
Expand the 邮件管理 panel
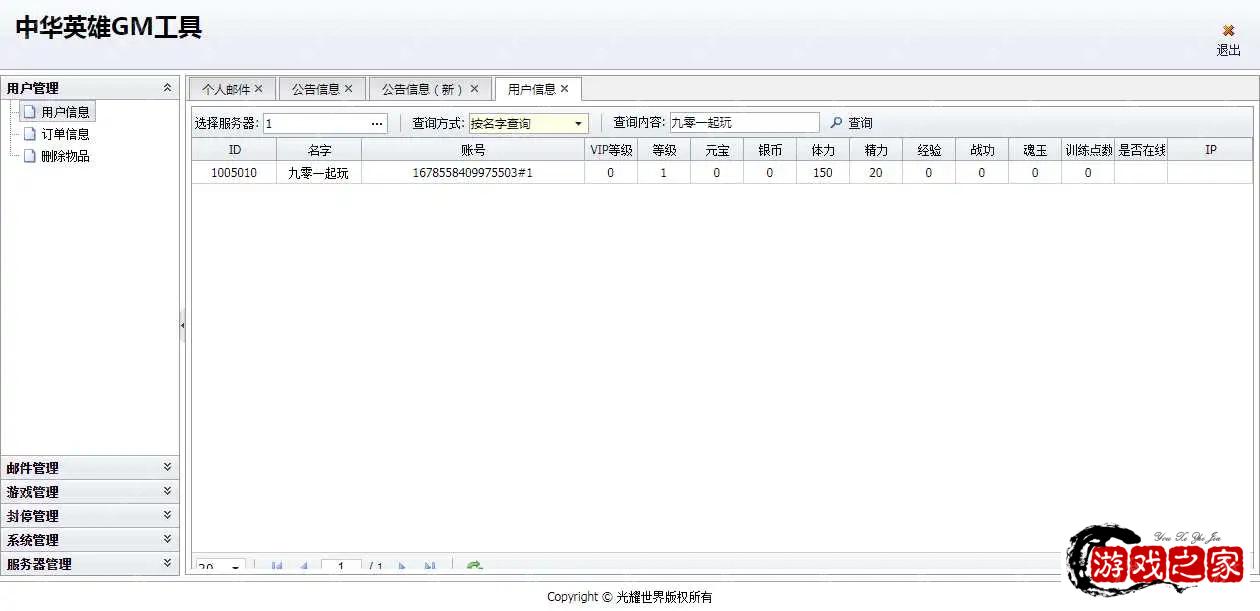pyautogui.click(x=167, y=467)
